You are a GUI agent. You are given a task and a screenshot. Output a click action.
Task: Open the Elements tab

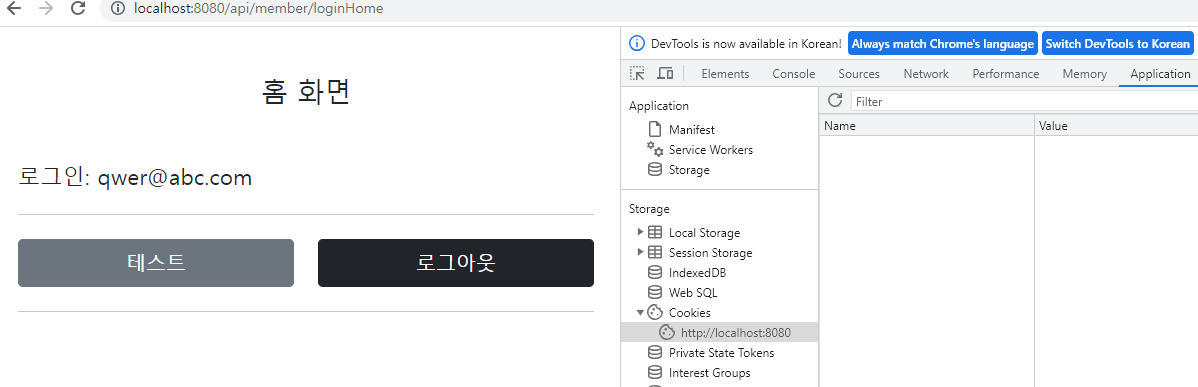(725, 74)
